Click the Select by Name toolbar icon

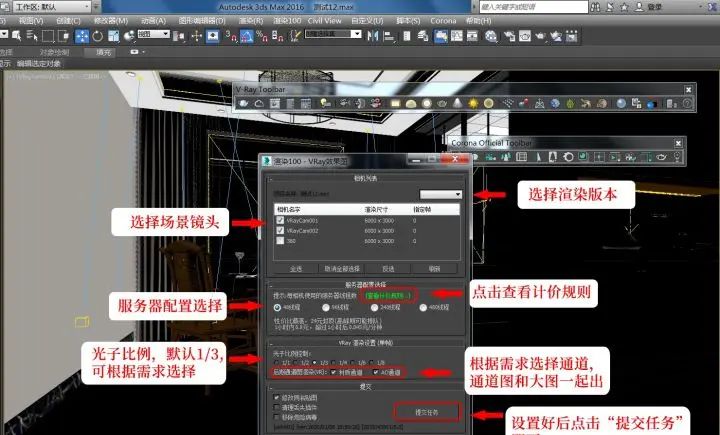(x=32, y=36)
